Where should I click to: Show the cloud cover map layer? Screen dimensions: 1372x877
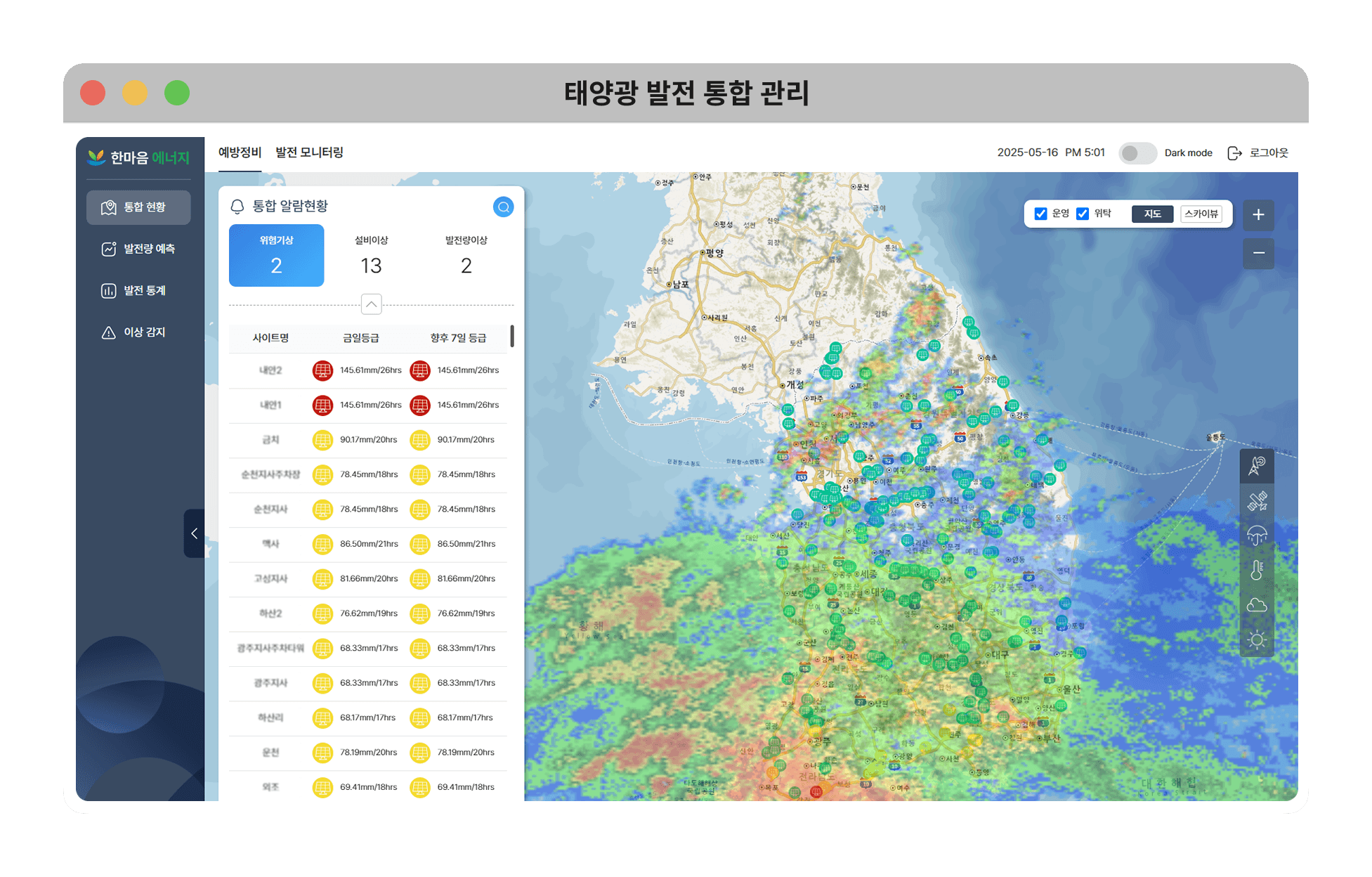pos(1257,605)
